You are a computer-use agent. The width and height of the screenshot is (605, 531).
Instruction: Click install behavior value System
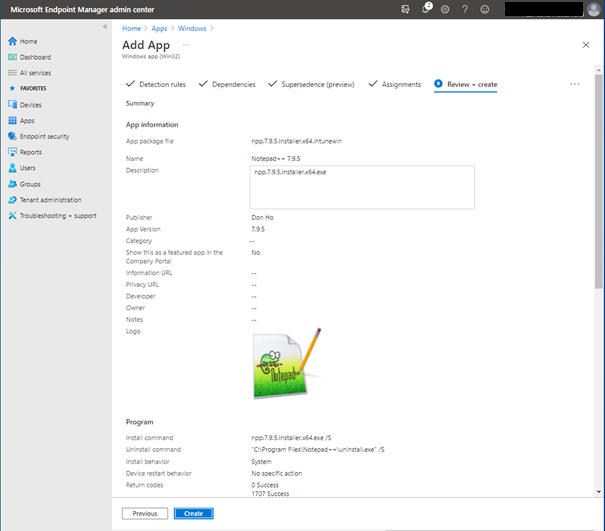point(261,462)
